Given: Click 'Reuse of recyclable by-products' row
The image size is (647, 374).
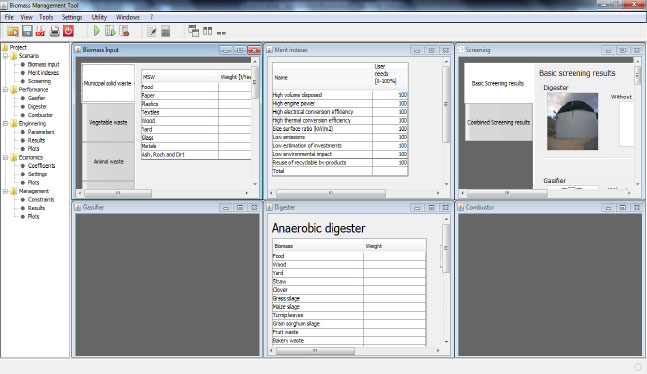Looking at the screenshot, I should tap(340, 163).
